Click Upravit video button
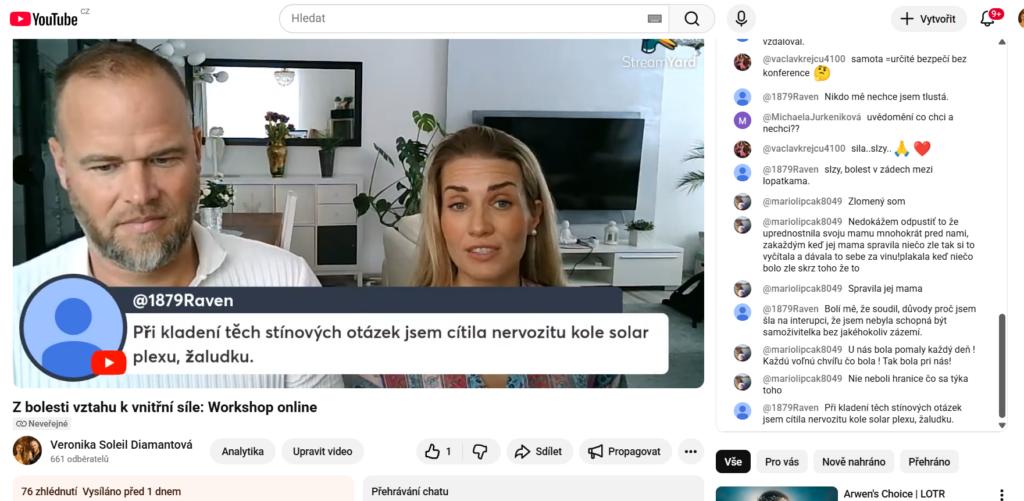1024x501 pixels. click(x=322, y=452)
